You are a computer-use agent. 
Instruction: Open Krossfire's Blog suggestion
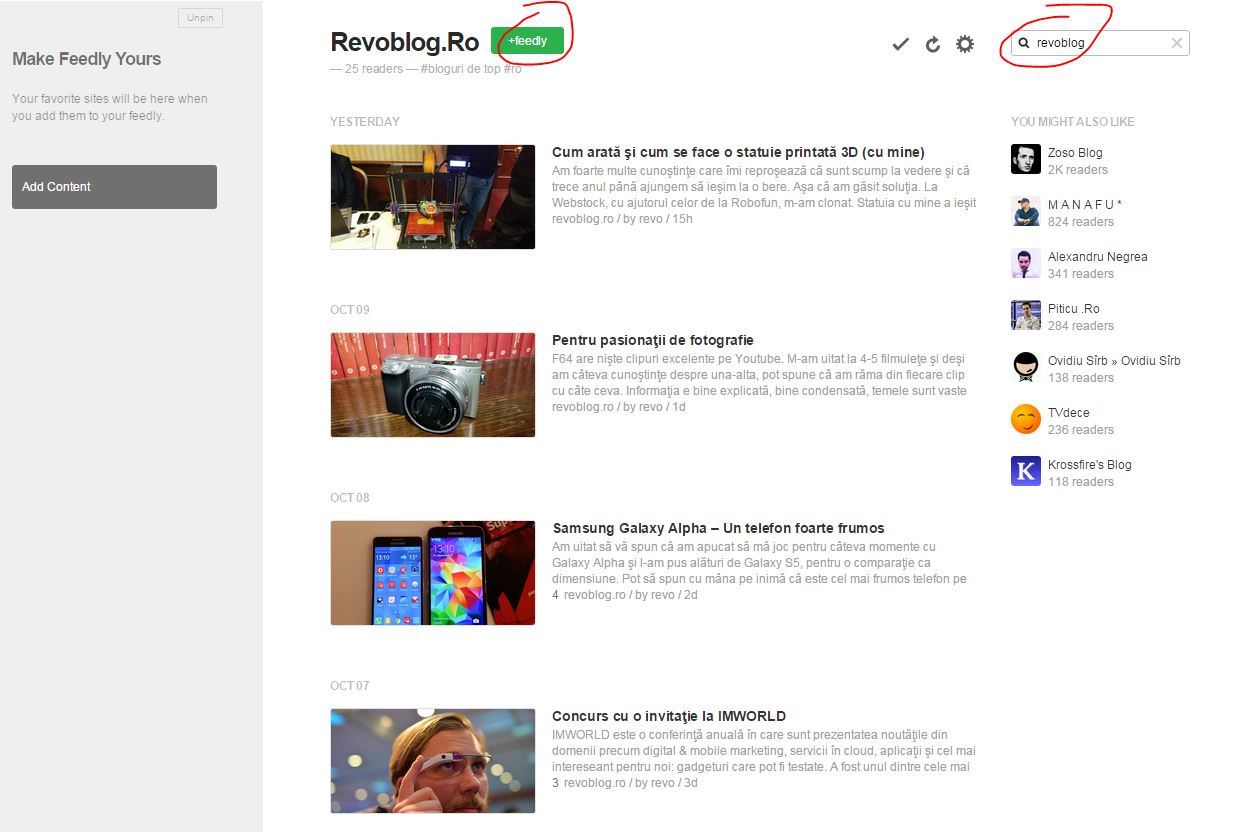pos(1090,464)
